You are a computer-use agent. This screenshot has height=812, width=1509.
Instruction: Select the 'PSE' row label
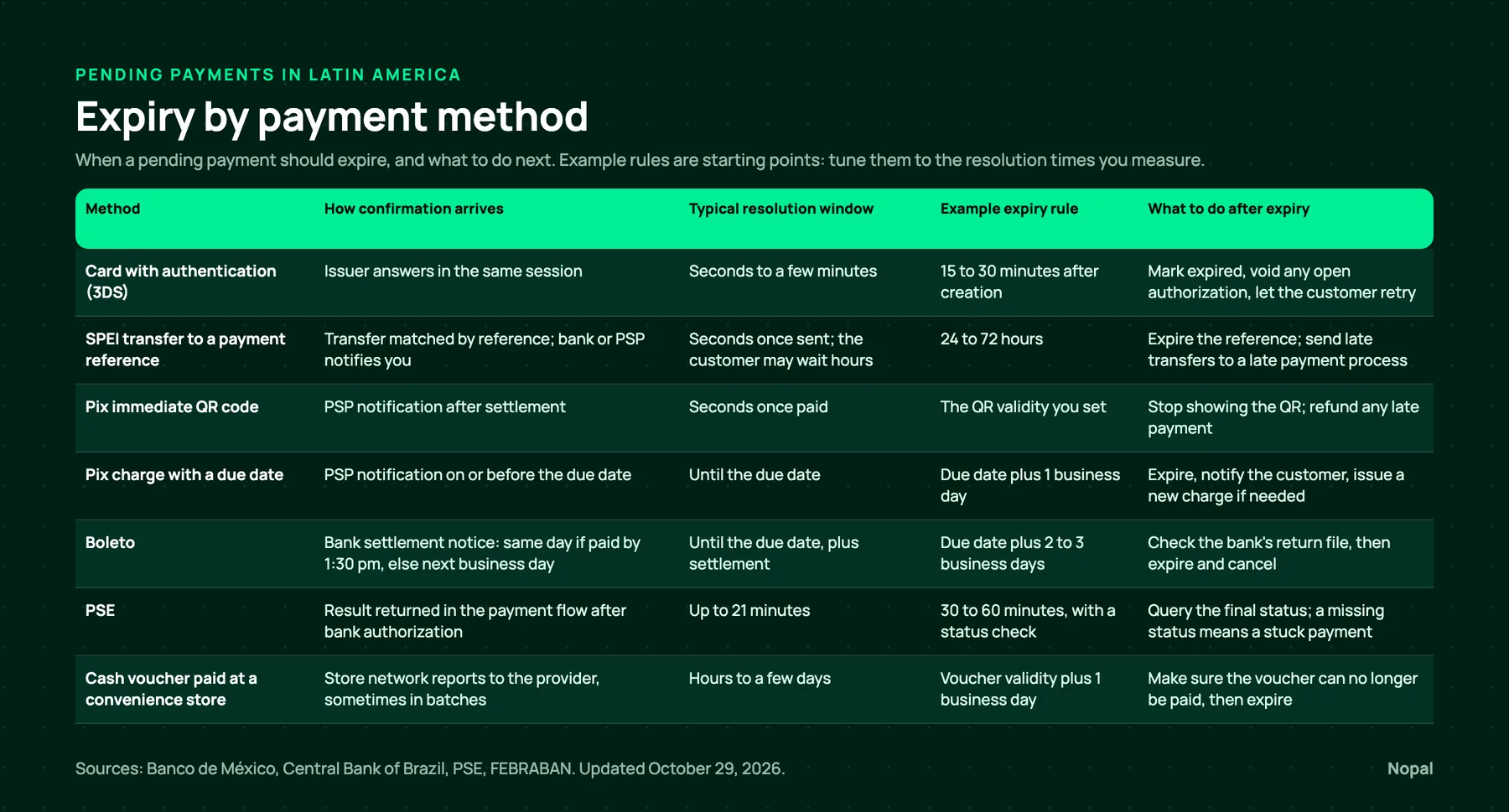(100, 611)
